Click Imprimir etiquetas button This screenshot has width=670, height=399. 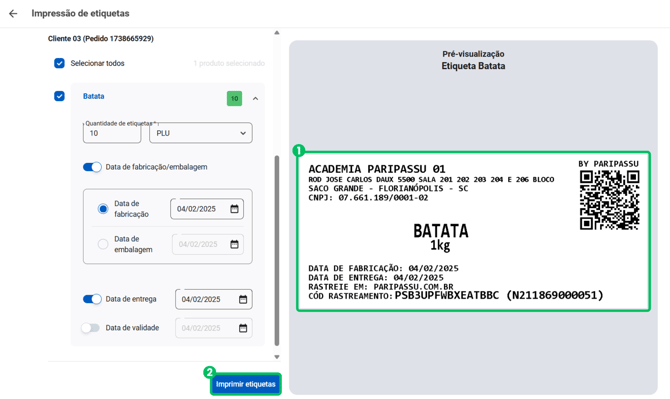pos(246,384)
